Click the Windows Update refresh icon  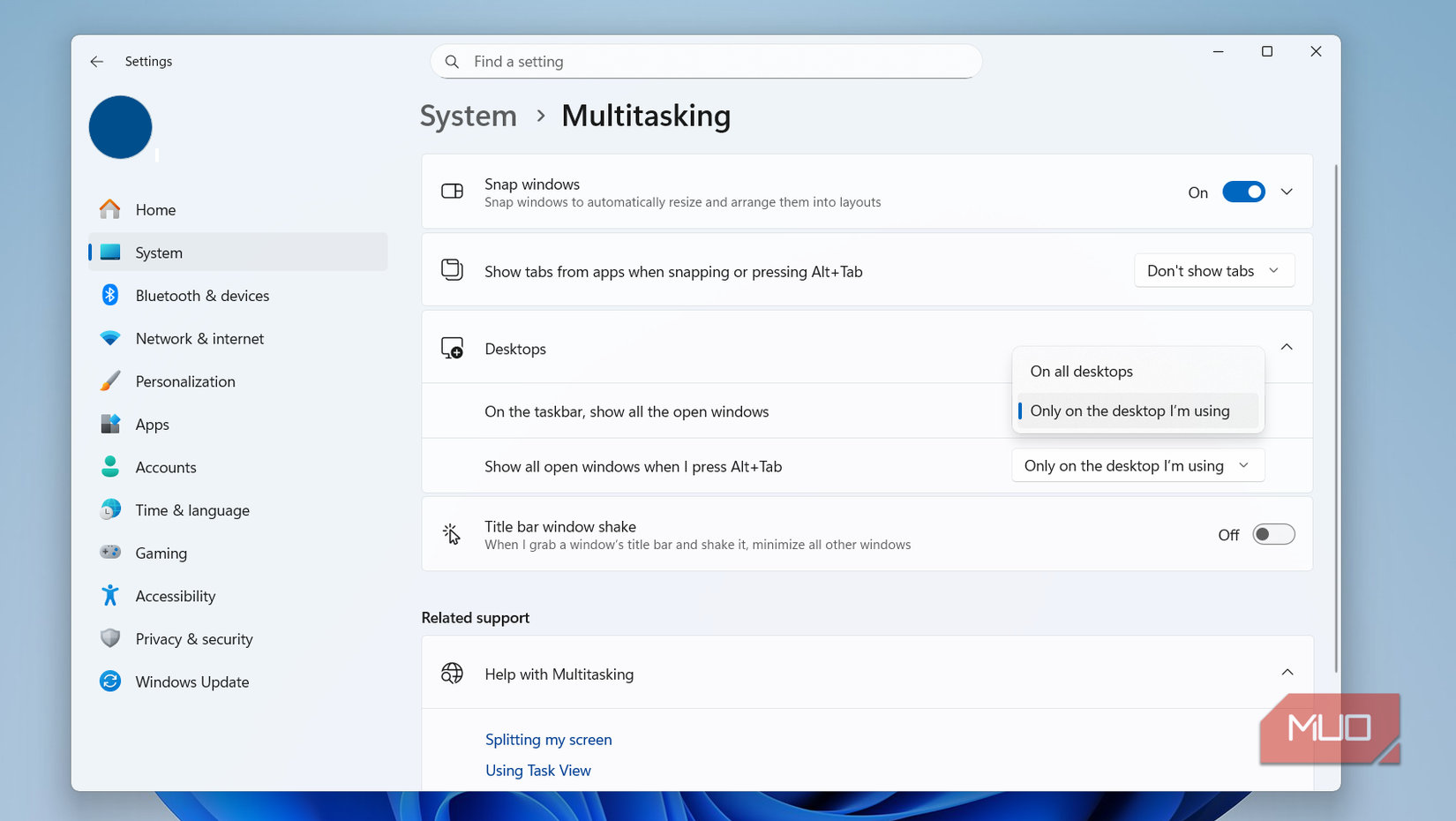(110, 682)
